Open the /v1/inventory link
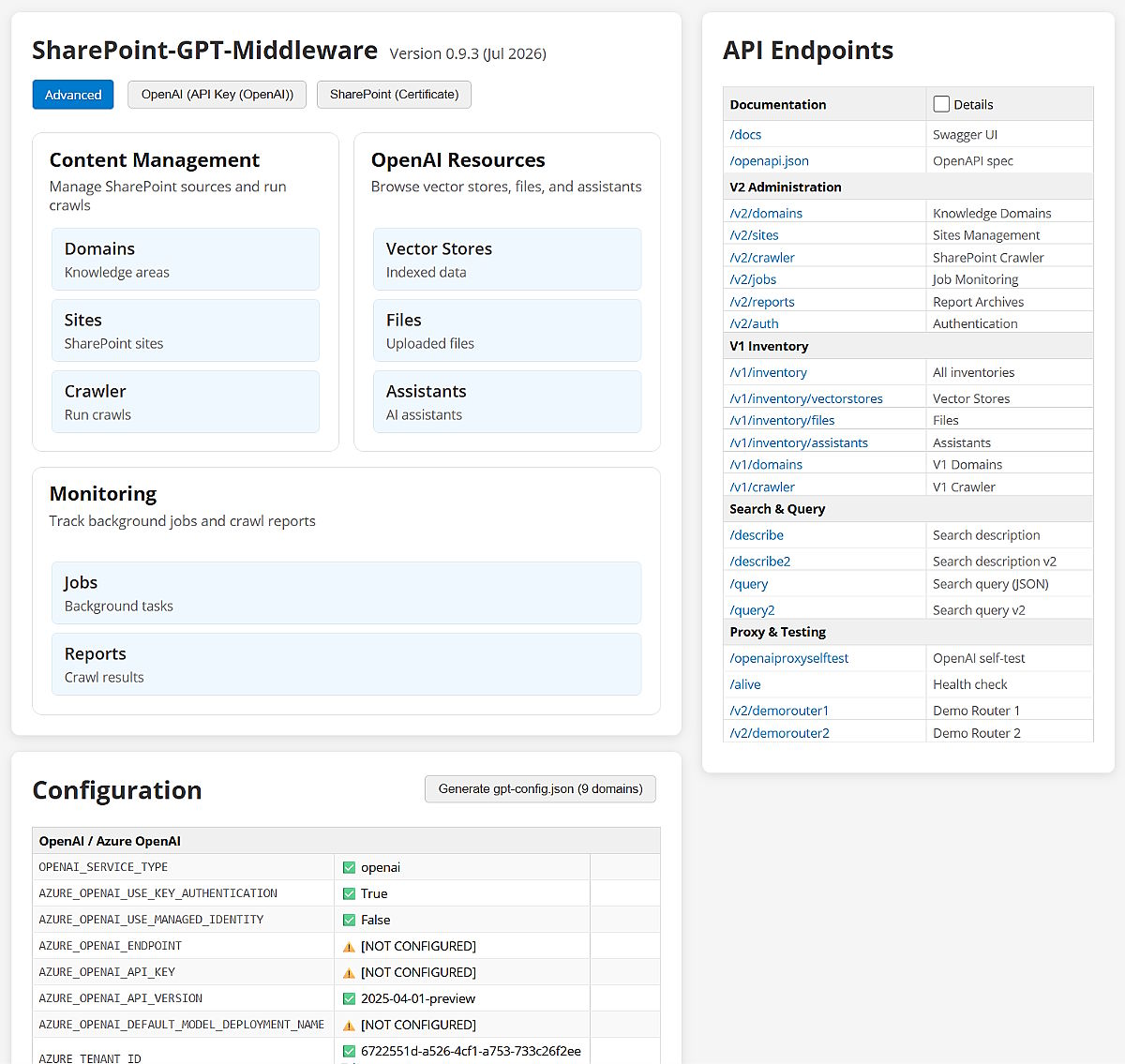This screenshot has height=1064, width=1125. click(768, 372)
